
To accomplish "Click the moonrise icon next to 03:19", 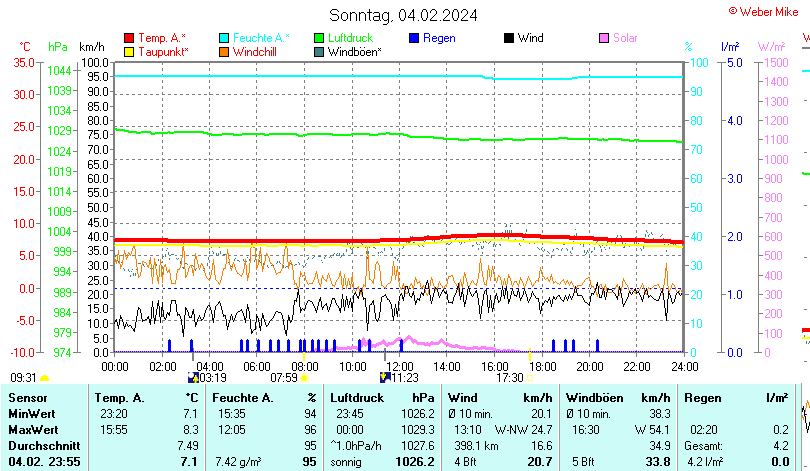I will coord(193,377).
